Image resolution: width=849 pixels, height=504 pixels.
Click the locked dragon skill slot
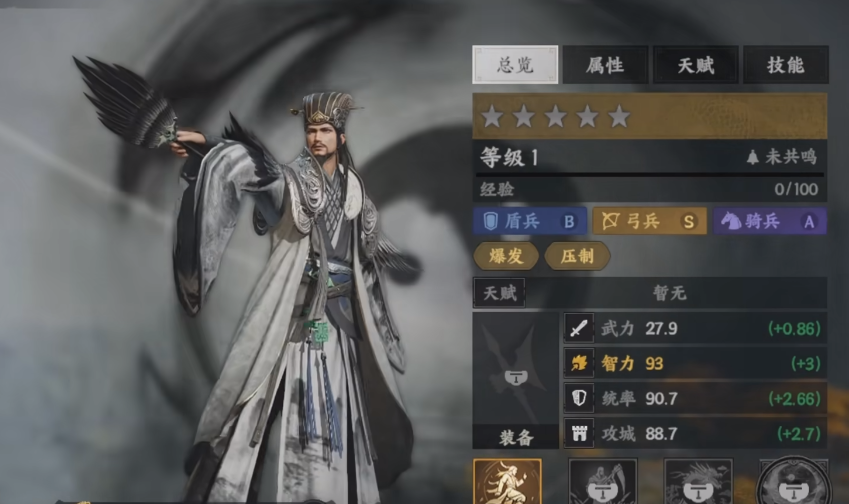(x=698, y=481)
